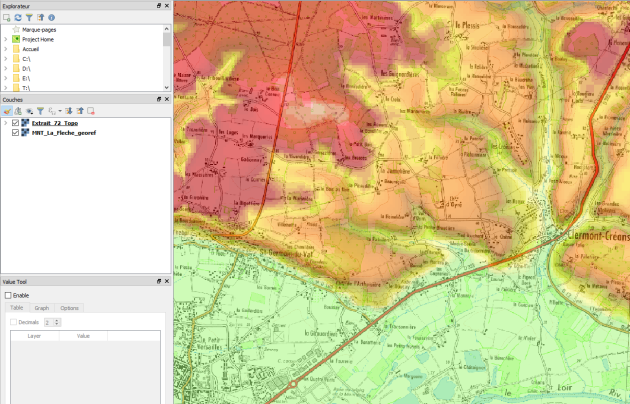Switch to the Graph tab
This screenshot has width=630, height=404.
pos(42,308)
